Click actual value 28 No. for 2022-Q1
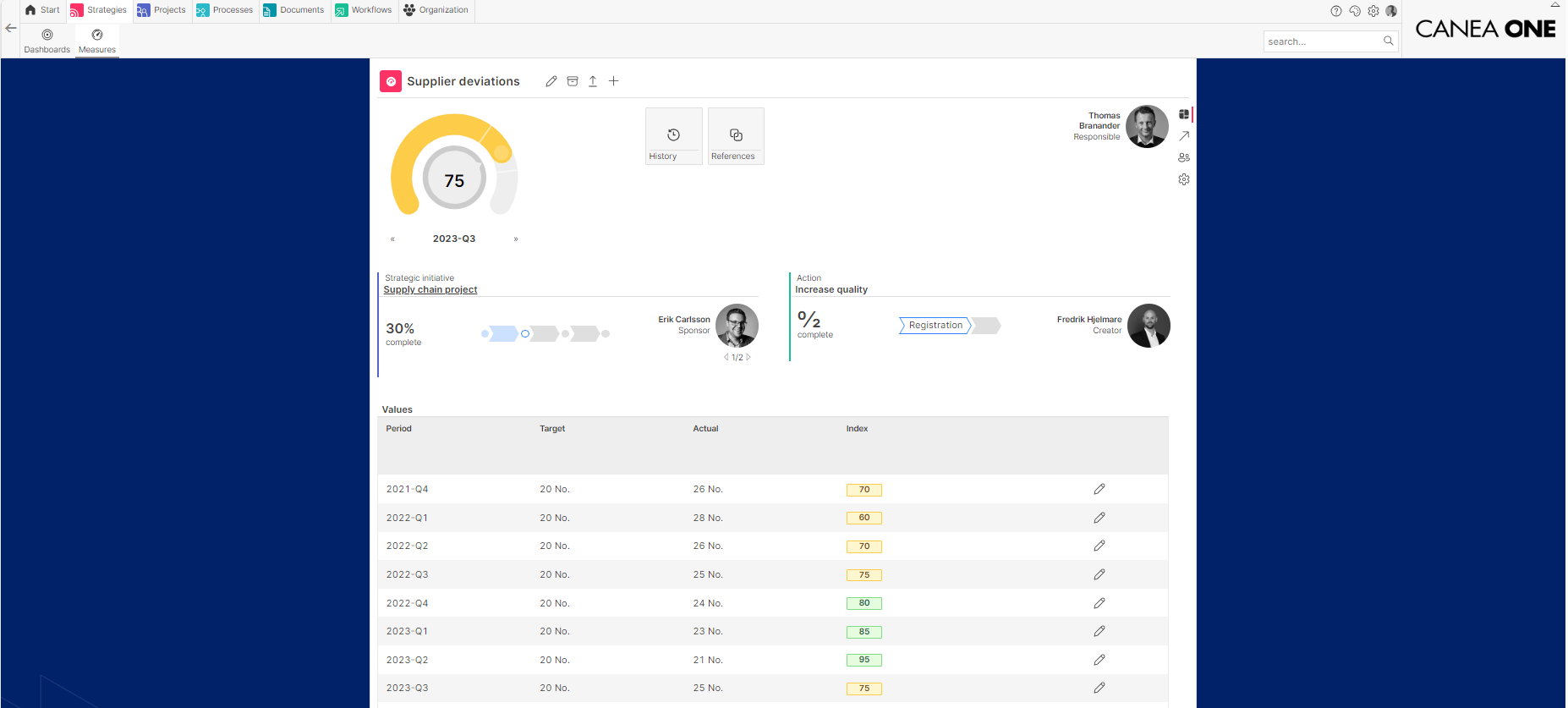The height and width of the screenshot is (708, 1568). (708, 518)
